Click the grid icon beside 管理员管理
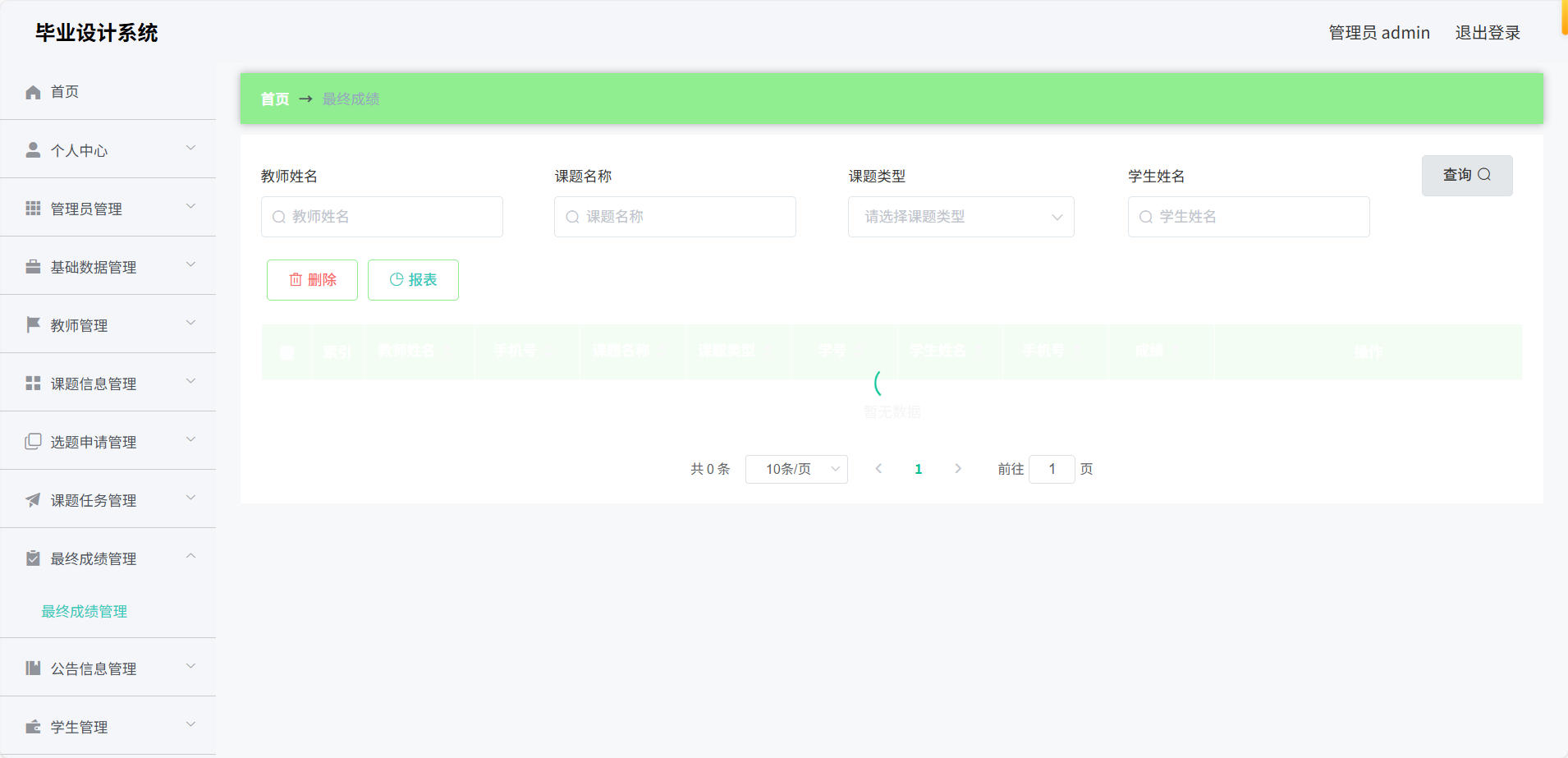 point(33,209)
